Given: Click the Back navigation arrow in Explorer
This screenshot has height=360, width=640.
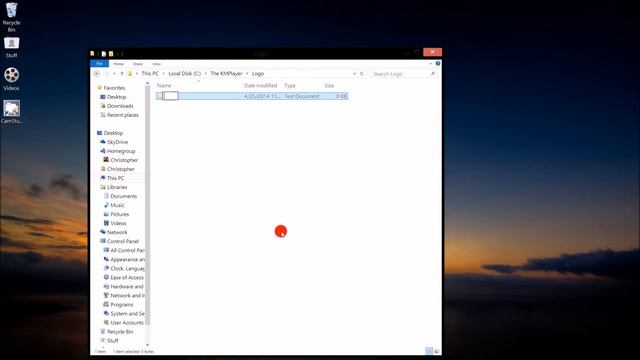Looking at the screenshot, I should click(97, 73).
